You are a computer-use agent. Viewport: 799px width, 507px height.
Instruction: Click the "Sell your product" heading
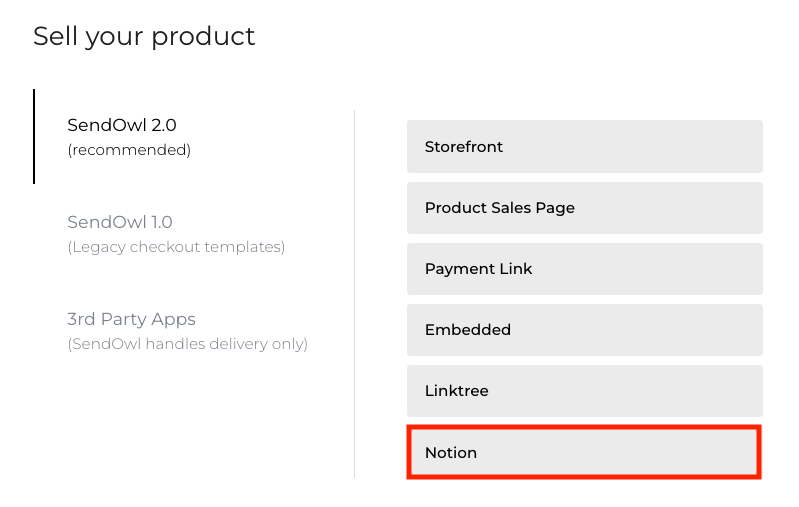click(144, 37)
